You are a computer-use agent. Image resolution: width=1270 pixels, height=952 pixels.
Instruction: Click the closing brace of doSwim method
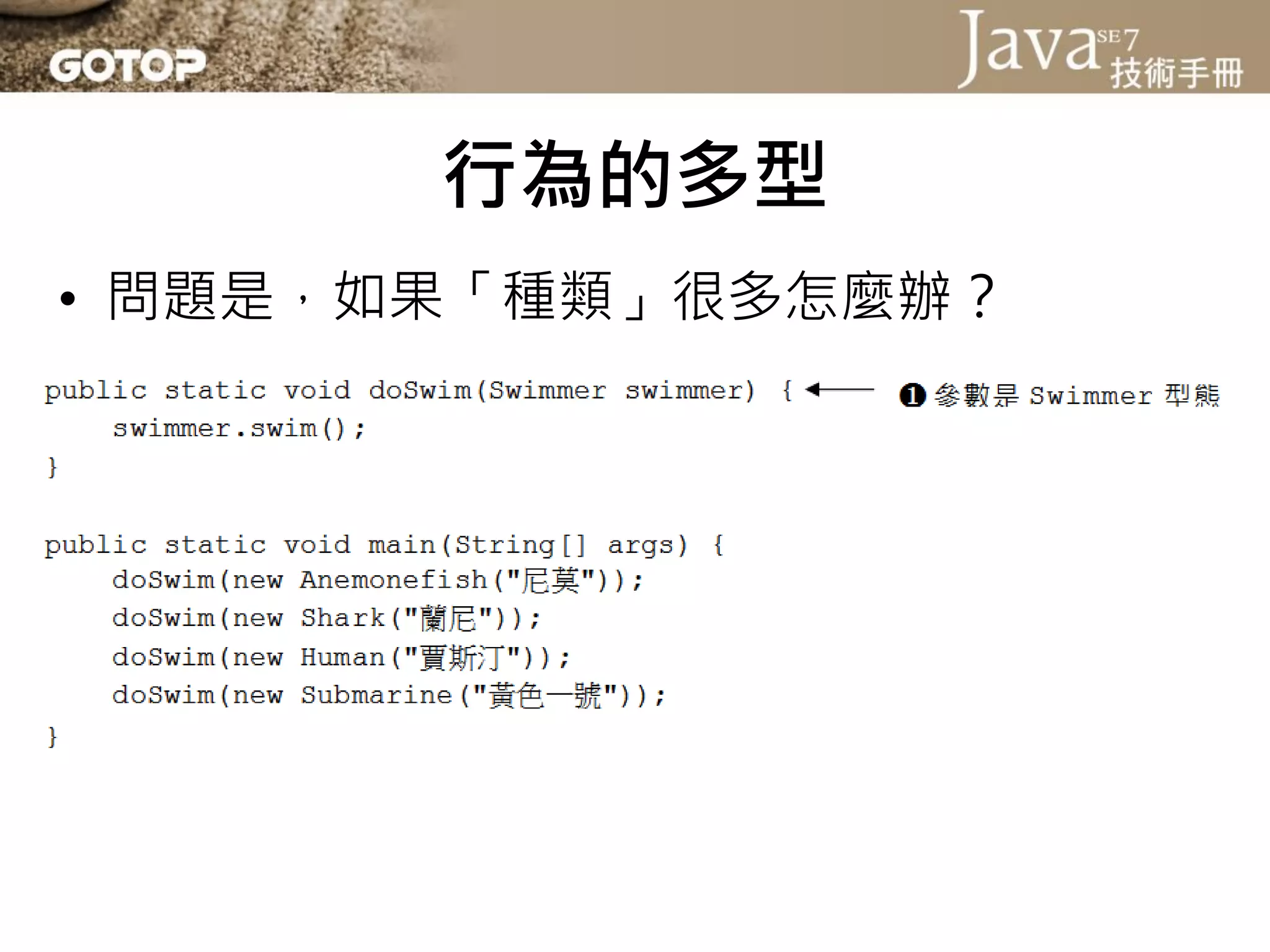tap(53, 467)
